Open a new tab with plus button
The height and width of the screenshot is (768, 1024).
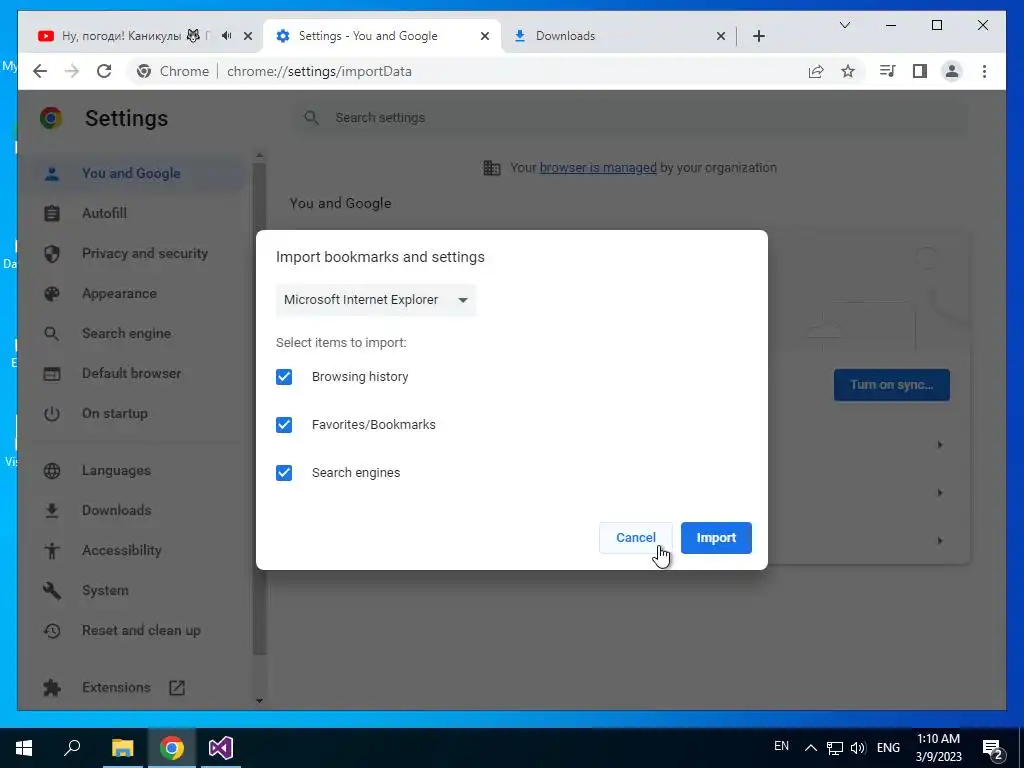click(x=758, y=36)
